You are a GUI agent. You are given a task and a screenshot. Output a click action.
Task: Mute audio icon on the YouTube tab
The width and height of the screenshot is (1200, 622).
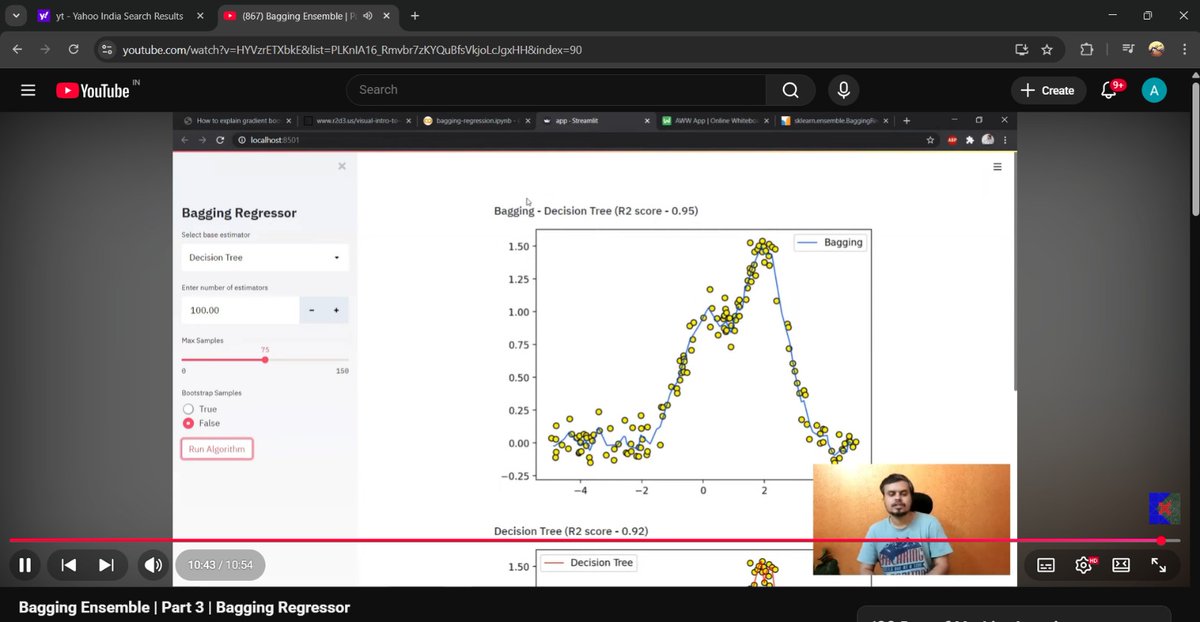click(367, 16)
